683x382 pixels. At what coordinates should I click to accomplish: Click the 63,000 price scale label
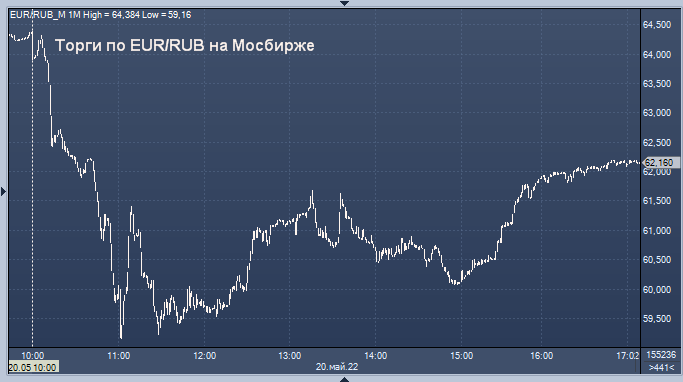click(657, 113)
